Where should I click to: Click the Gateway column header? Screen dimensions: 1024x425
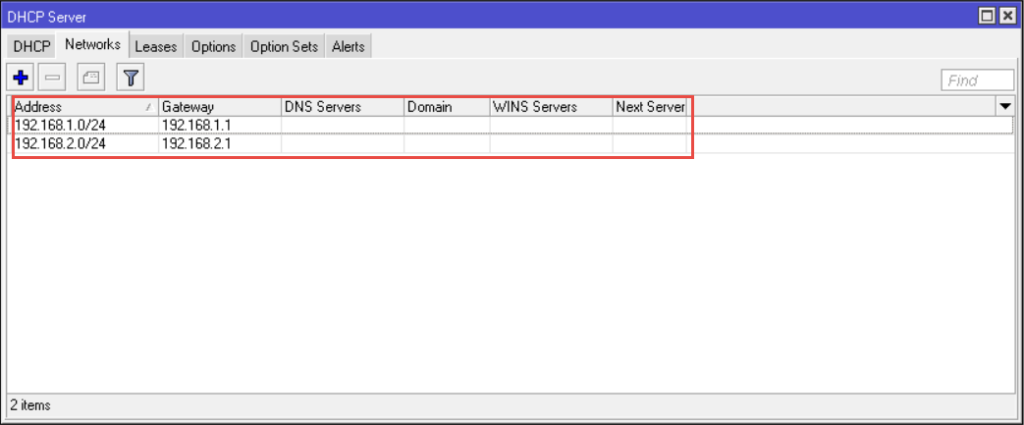(220, 107)
